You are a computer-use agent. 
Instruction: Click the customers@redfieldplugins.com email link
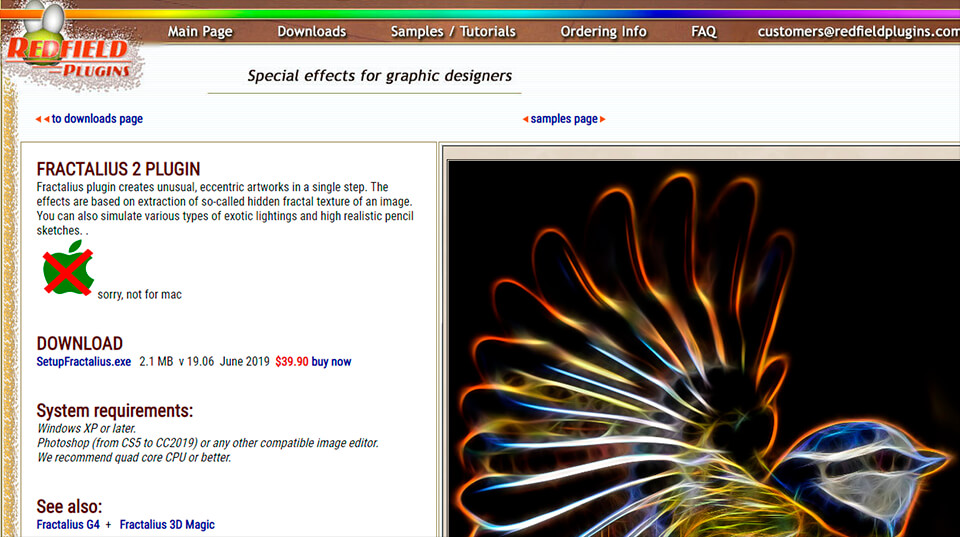(858, 32)
